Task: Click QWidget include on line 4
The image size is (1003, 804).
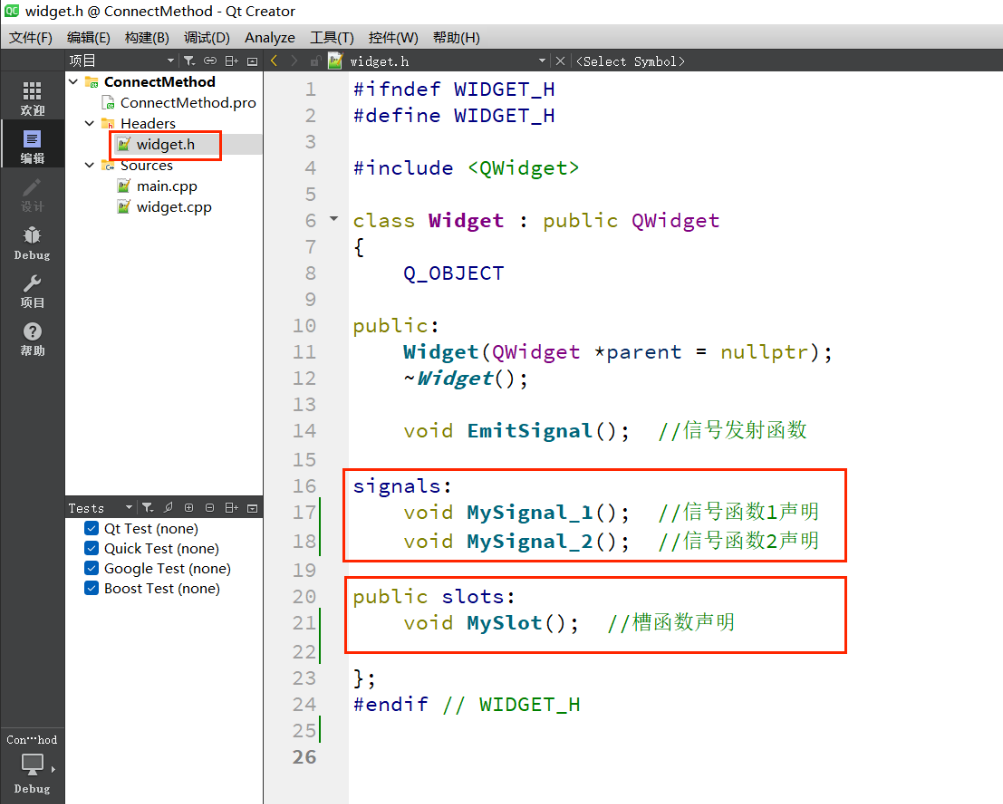Action: [x=523, y=168]
